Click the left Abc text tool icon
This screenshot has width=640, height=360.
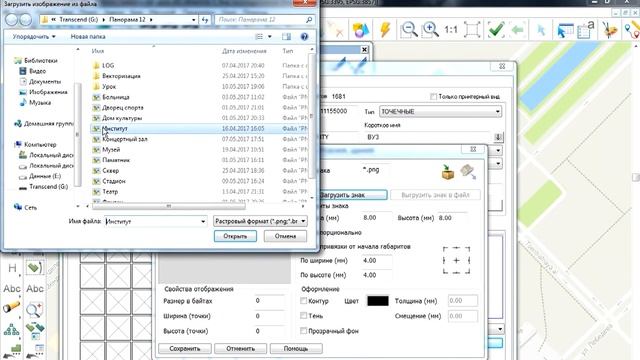tap(12, 289)
